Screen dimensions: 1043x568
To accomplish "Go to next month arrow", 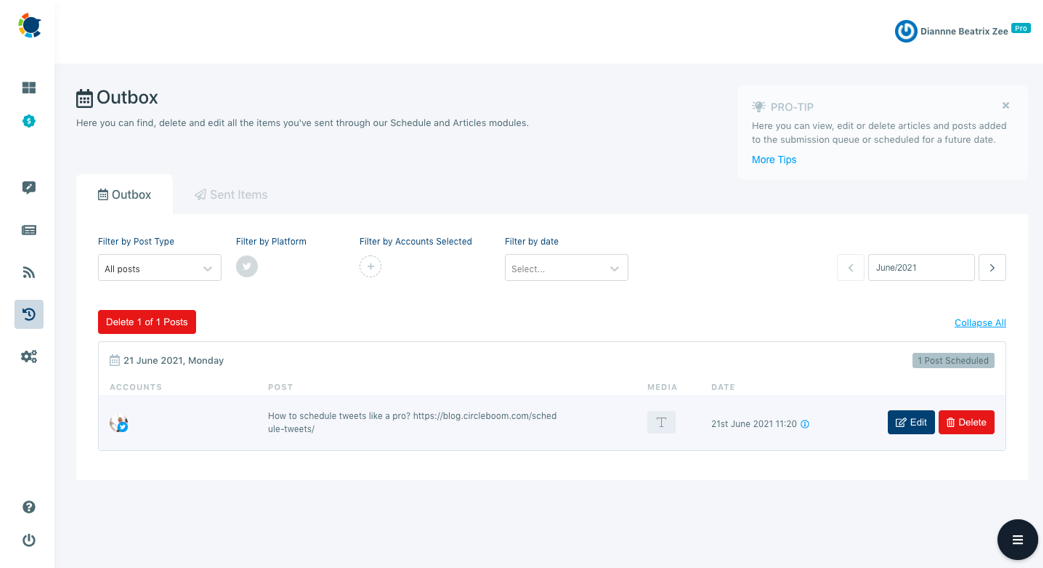I will point(992,268).
